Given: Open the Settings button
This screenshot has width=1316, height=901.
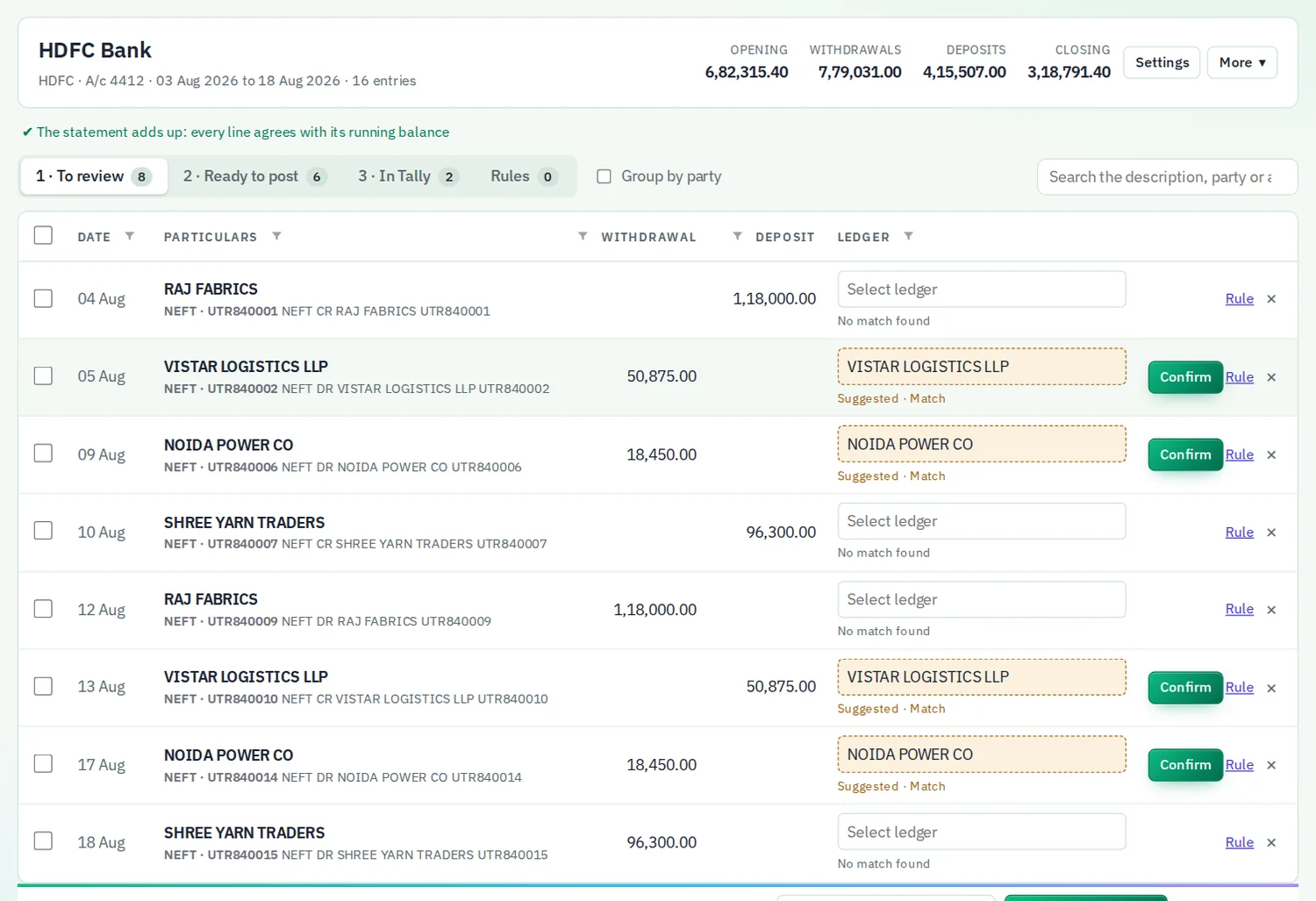Looking at the screenshot, I should pos(1162,62).
